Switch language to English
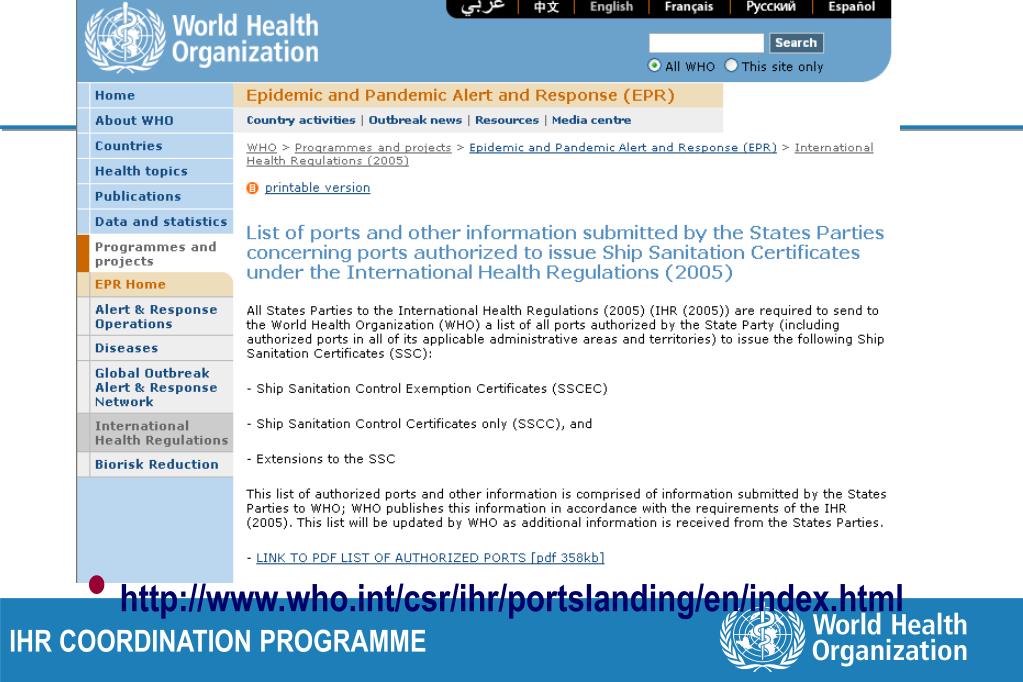The width and height of the screenshot is (1023, 682). (x=611, y=7)
